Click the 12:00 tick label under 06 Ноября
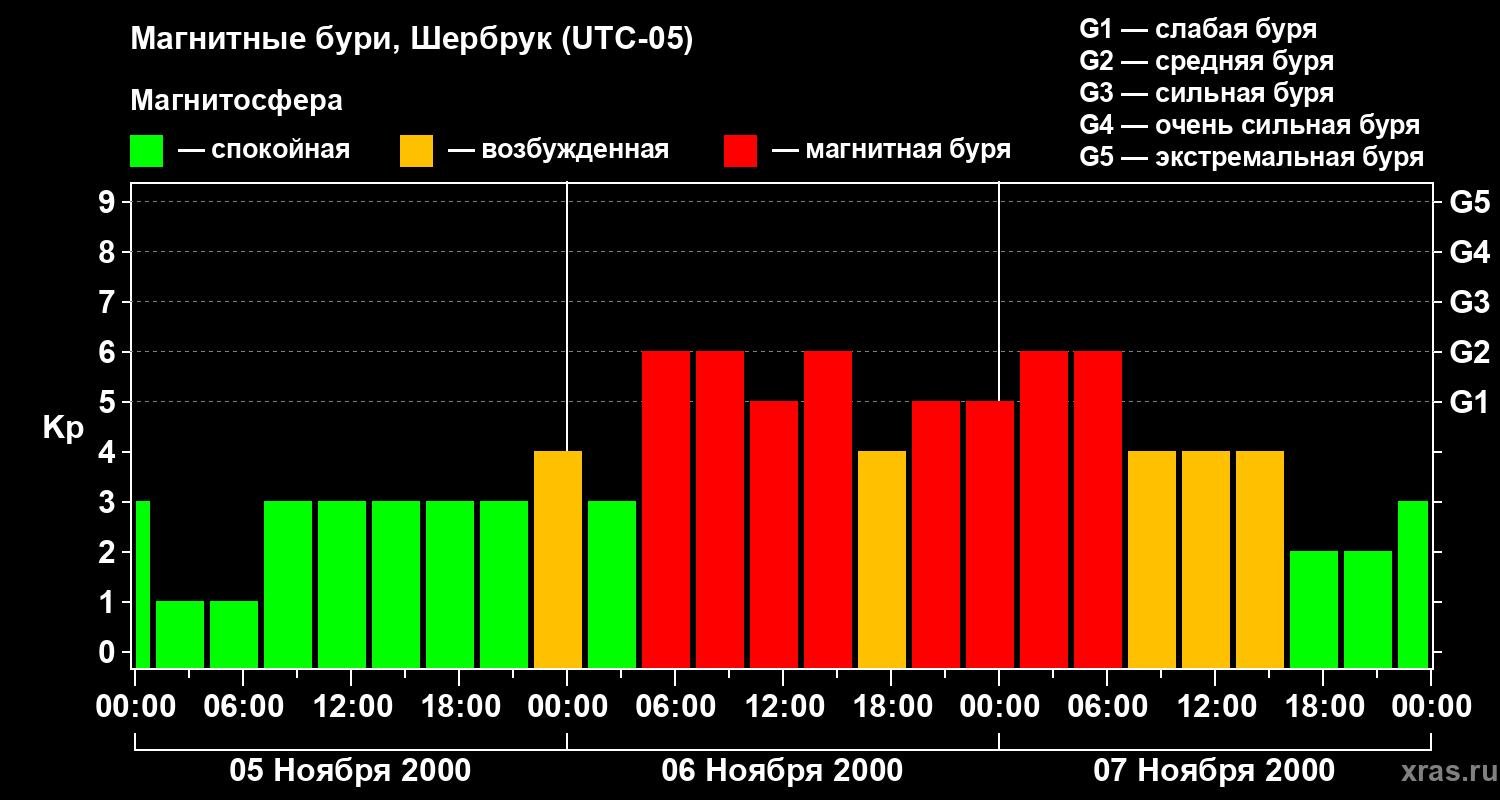Viewport: 1500px width, 800px height. pyautogui.click(x=782, y=707)
